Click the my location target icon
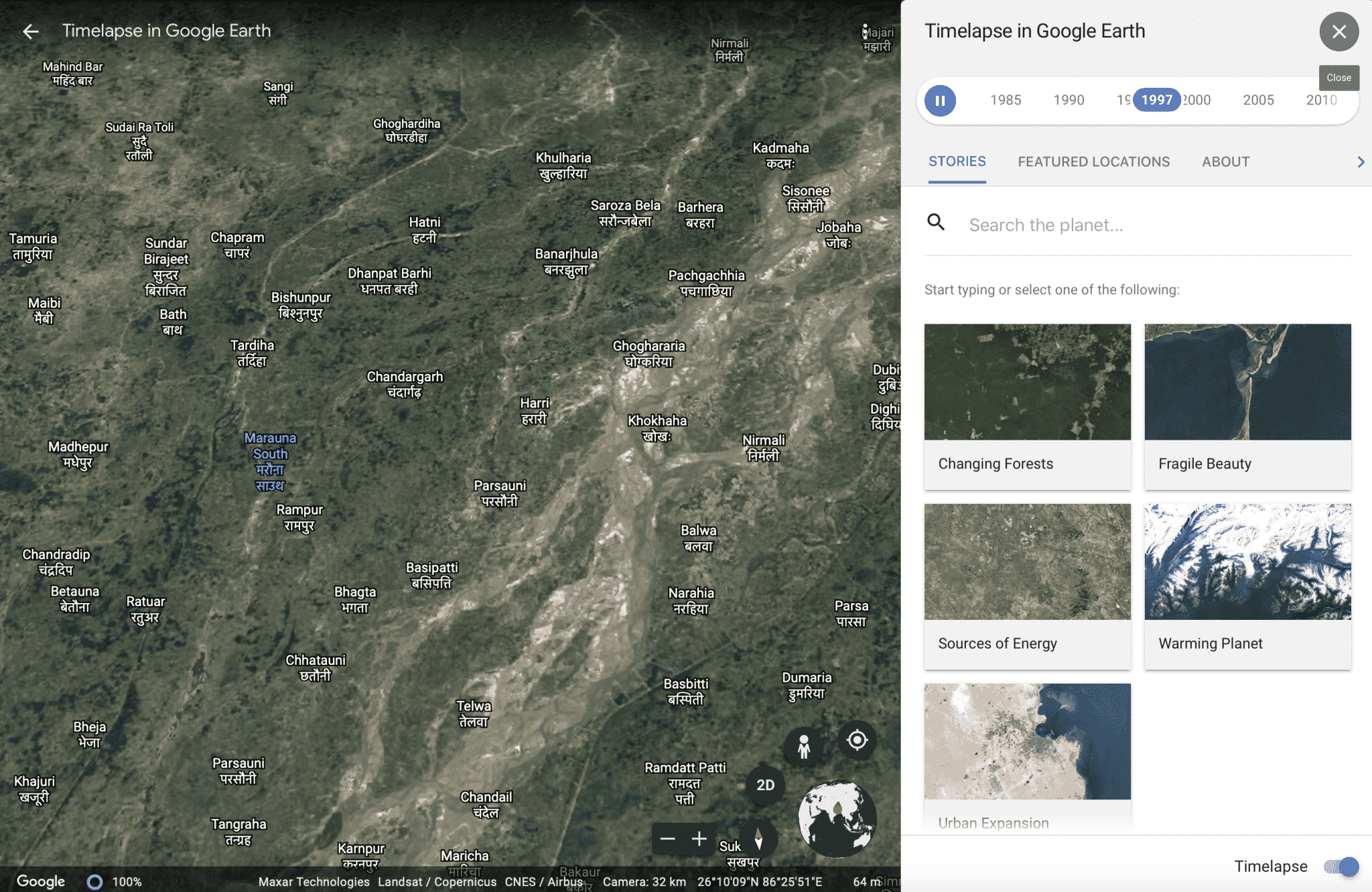 tap(857, 741)
